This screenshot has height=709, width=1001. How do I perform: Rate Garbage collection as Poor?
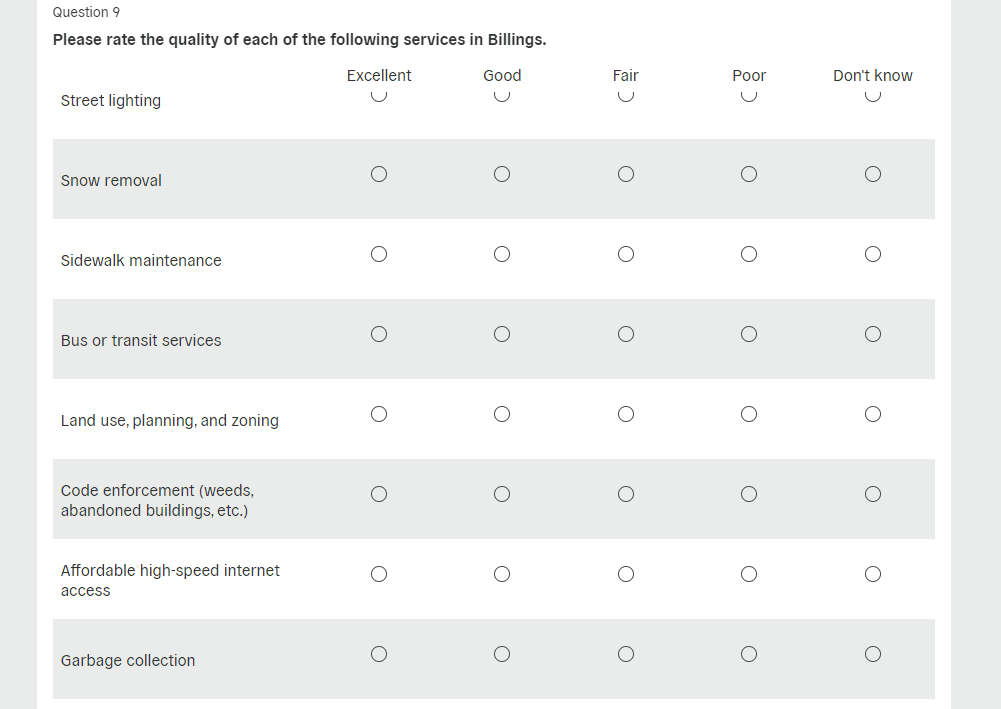749,653
